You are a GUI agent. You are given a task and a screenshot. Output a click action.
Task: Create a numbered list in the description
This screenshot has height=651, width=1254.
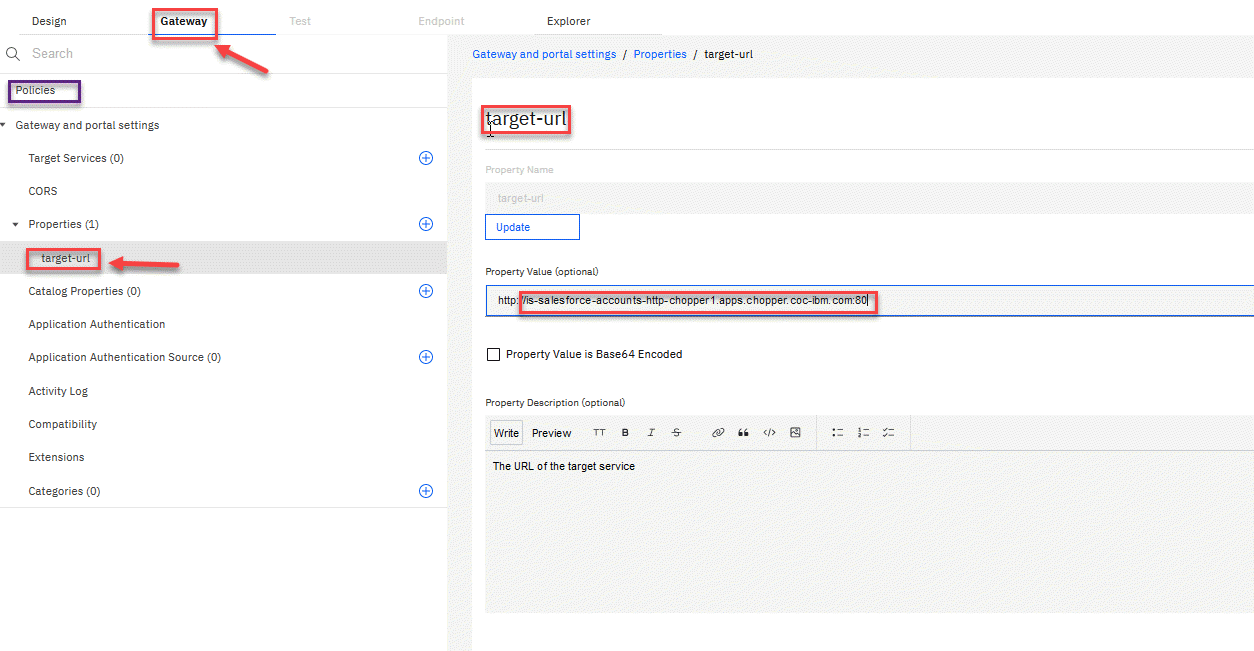coord(863,432)
